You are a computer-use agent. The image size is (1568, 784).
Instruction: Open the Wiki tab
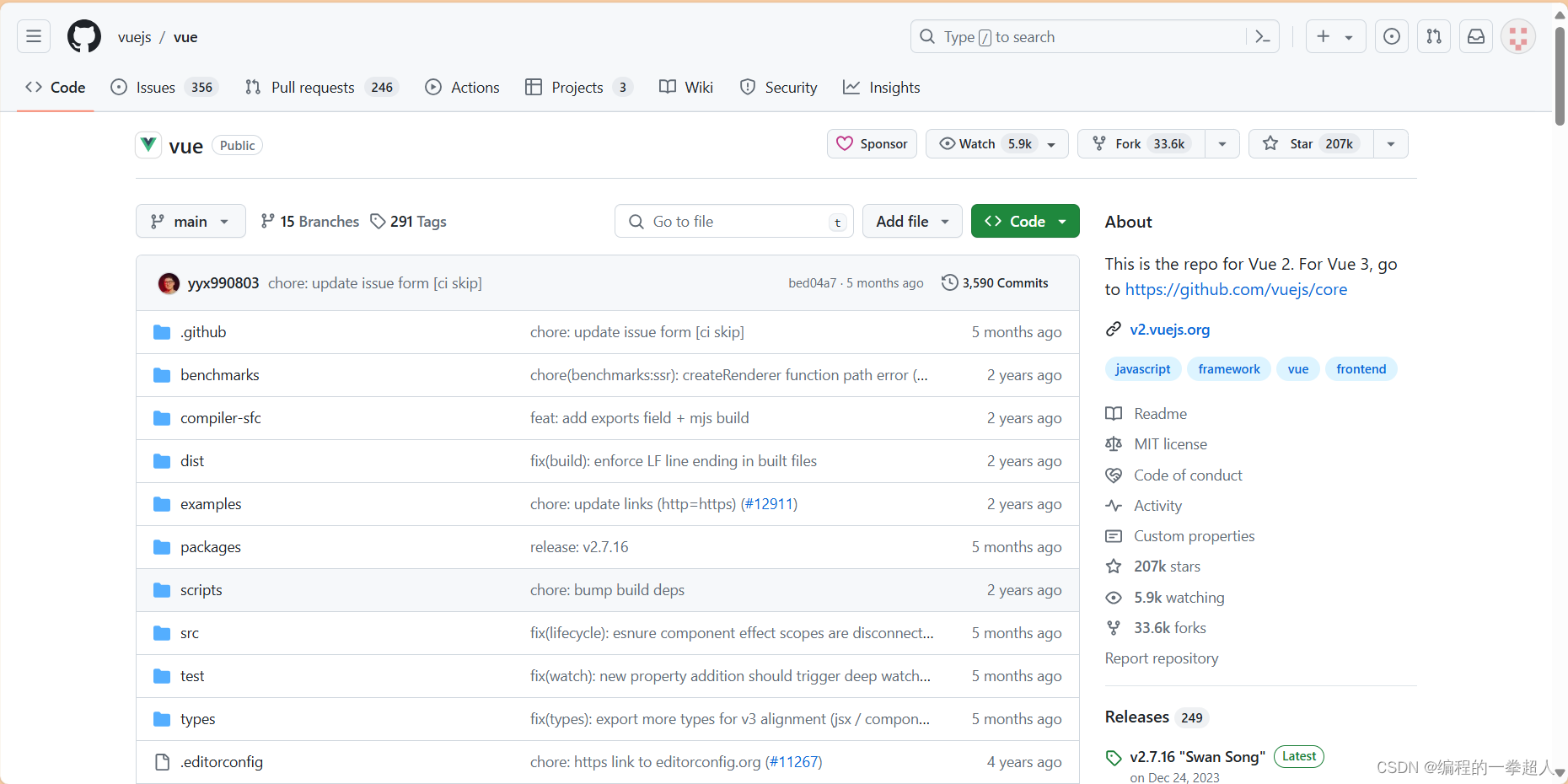coord(686,88)
